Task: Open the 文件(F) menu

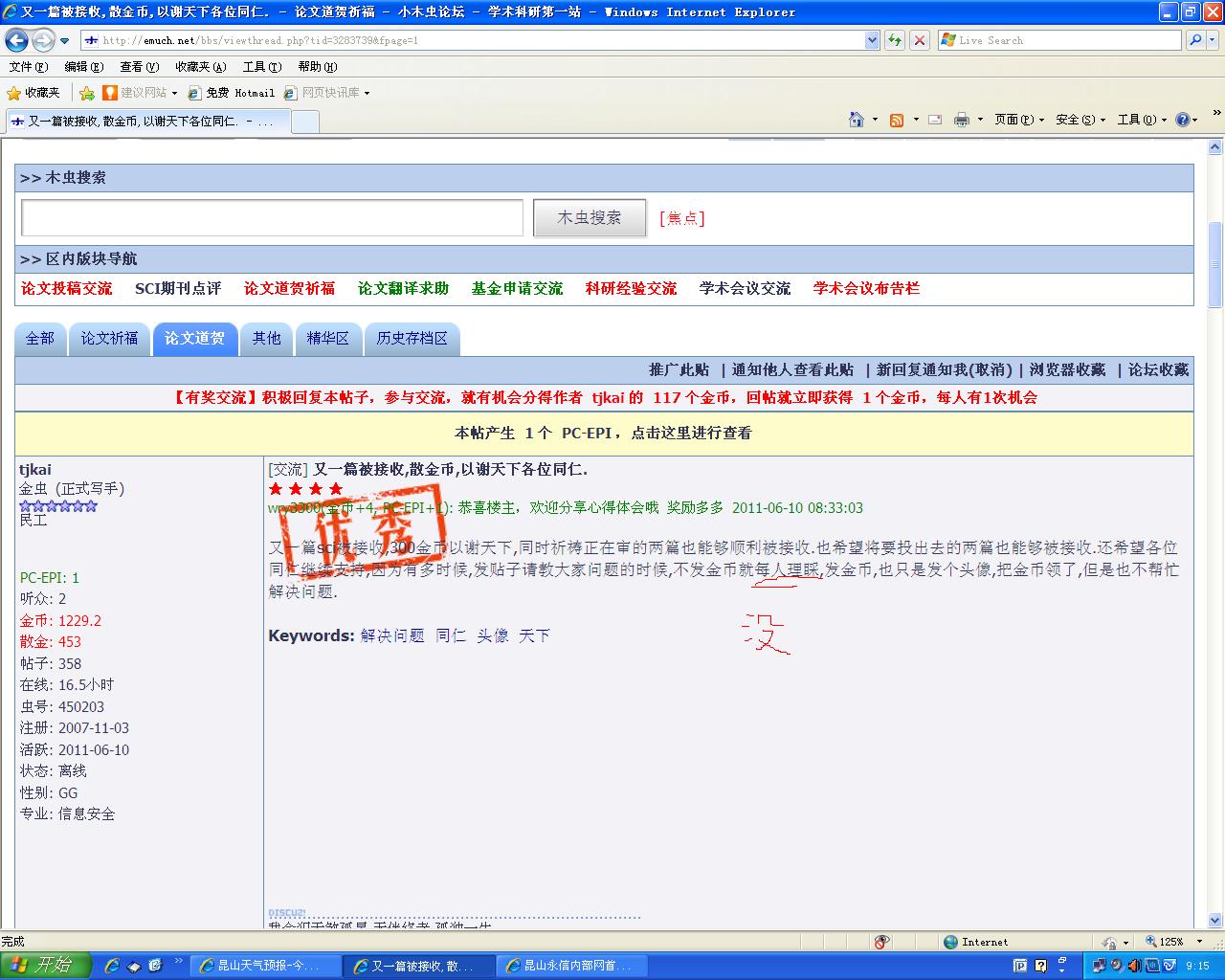Action: (x=28, y=67)
